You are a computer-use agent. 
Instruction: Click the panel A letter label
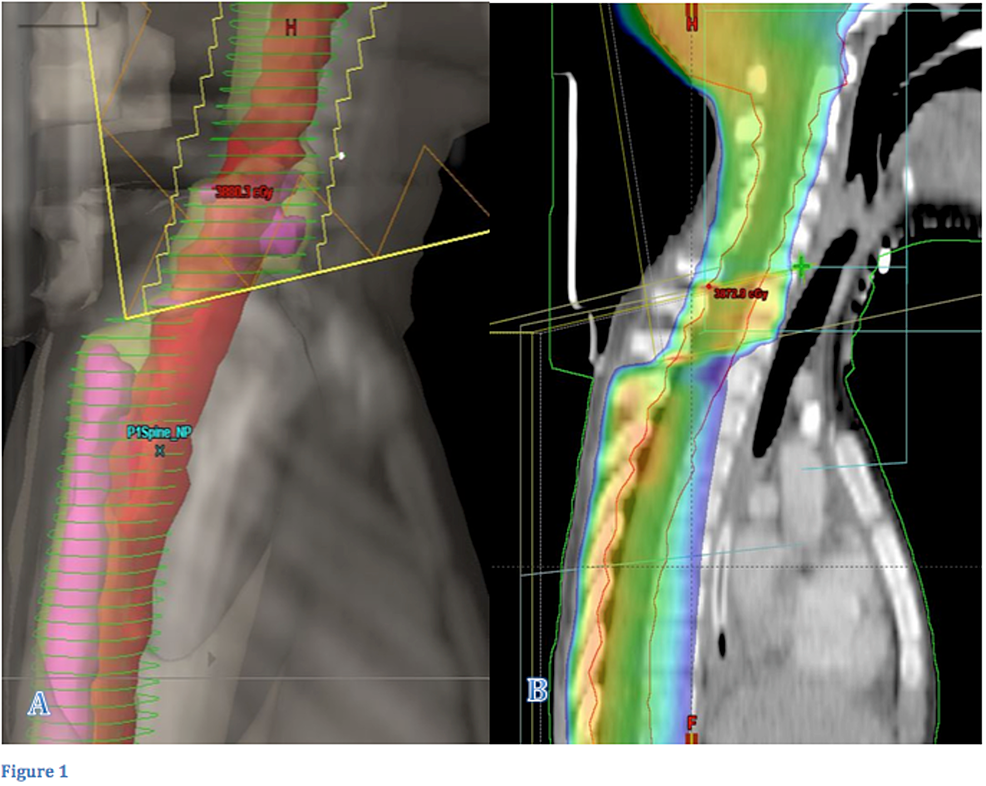pos(38,705)
